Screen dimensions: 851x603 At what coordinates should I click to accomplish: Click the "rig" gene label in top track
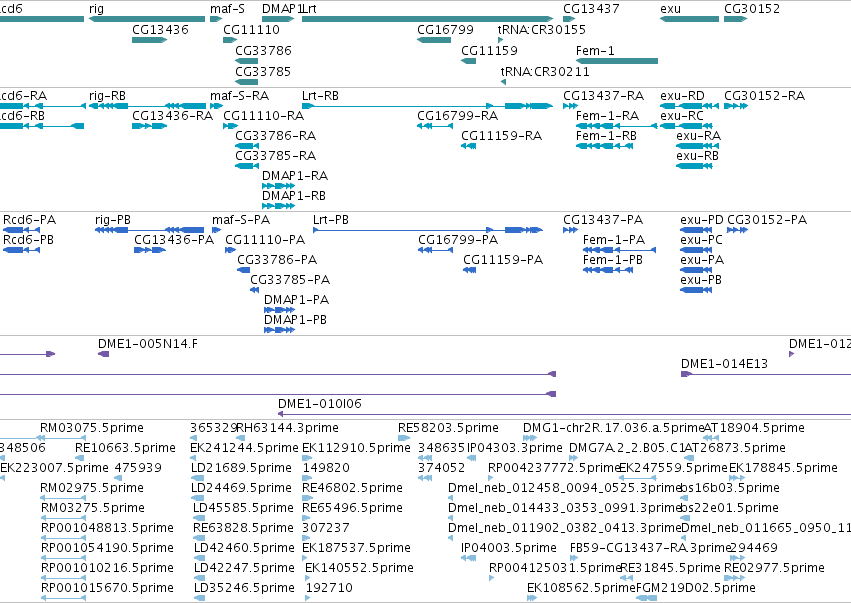(96, 9)
